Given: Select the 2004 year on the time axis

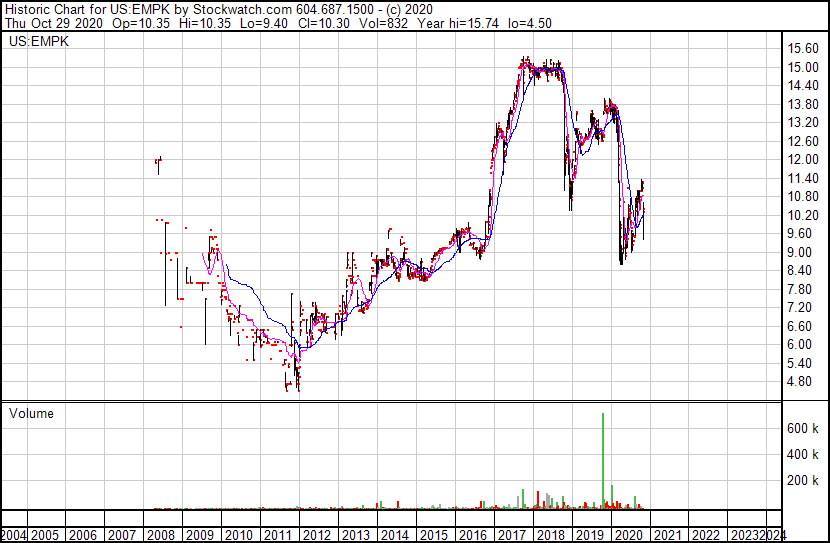Looking at the screenshot, I should pyautogui.click(x=15, y=534).
